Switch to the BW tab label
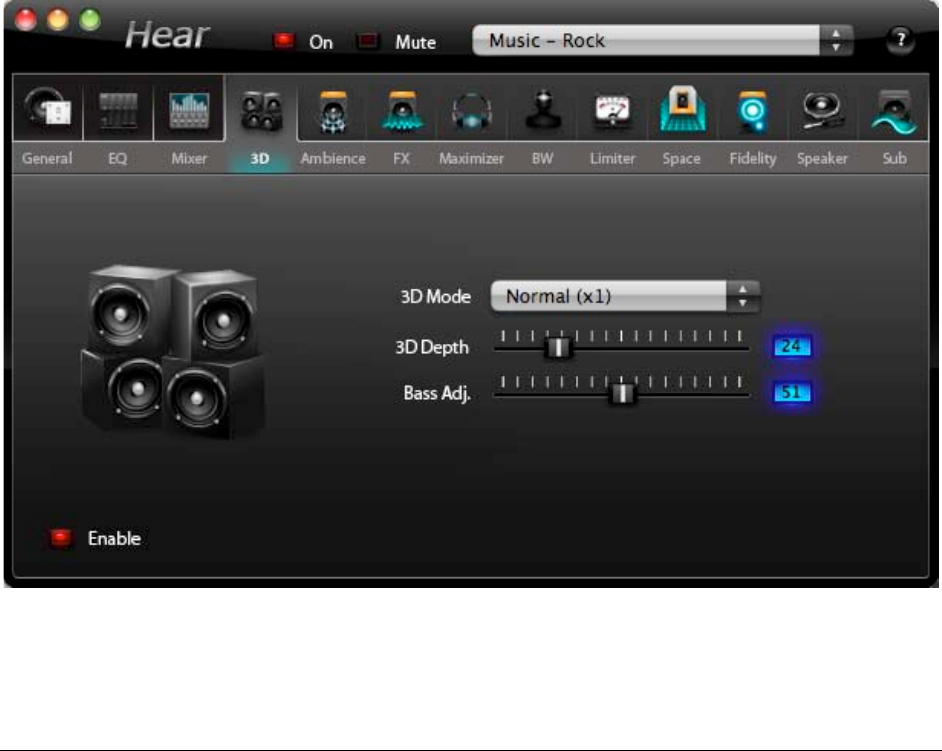Screen dimensions: 942x751 (542, 159)
